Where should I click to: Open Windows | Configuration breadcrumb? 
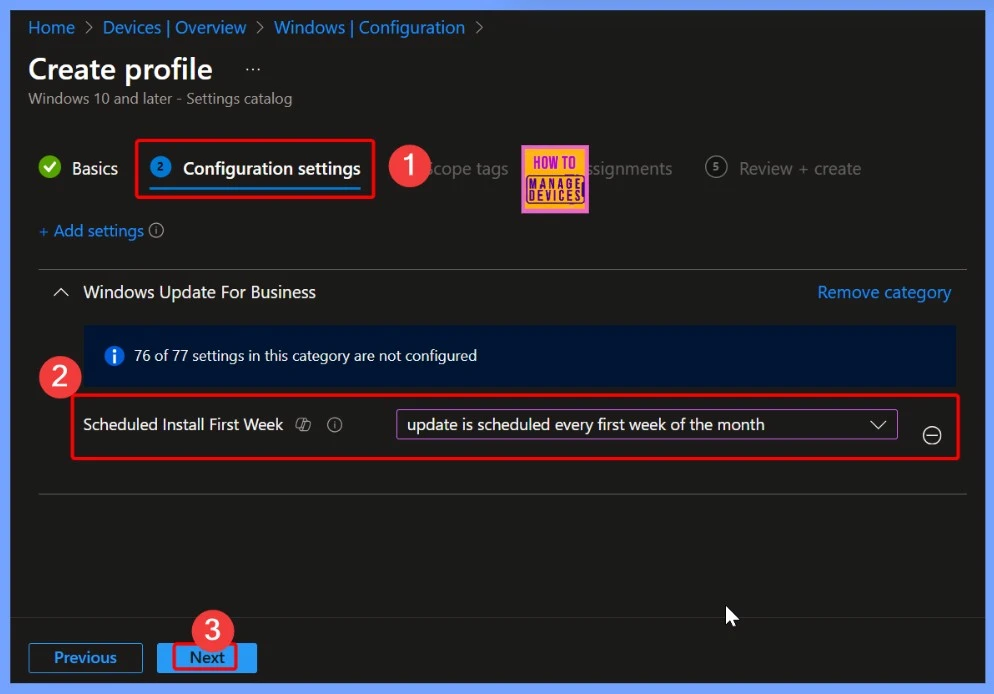tap(369, 27)
